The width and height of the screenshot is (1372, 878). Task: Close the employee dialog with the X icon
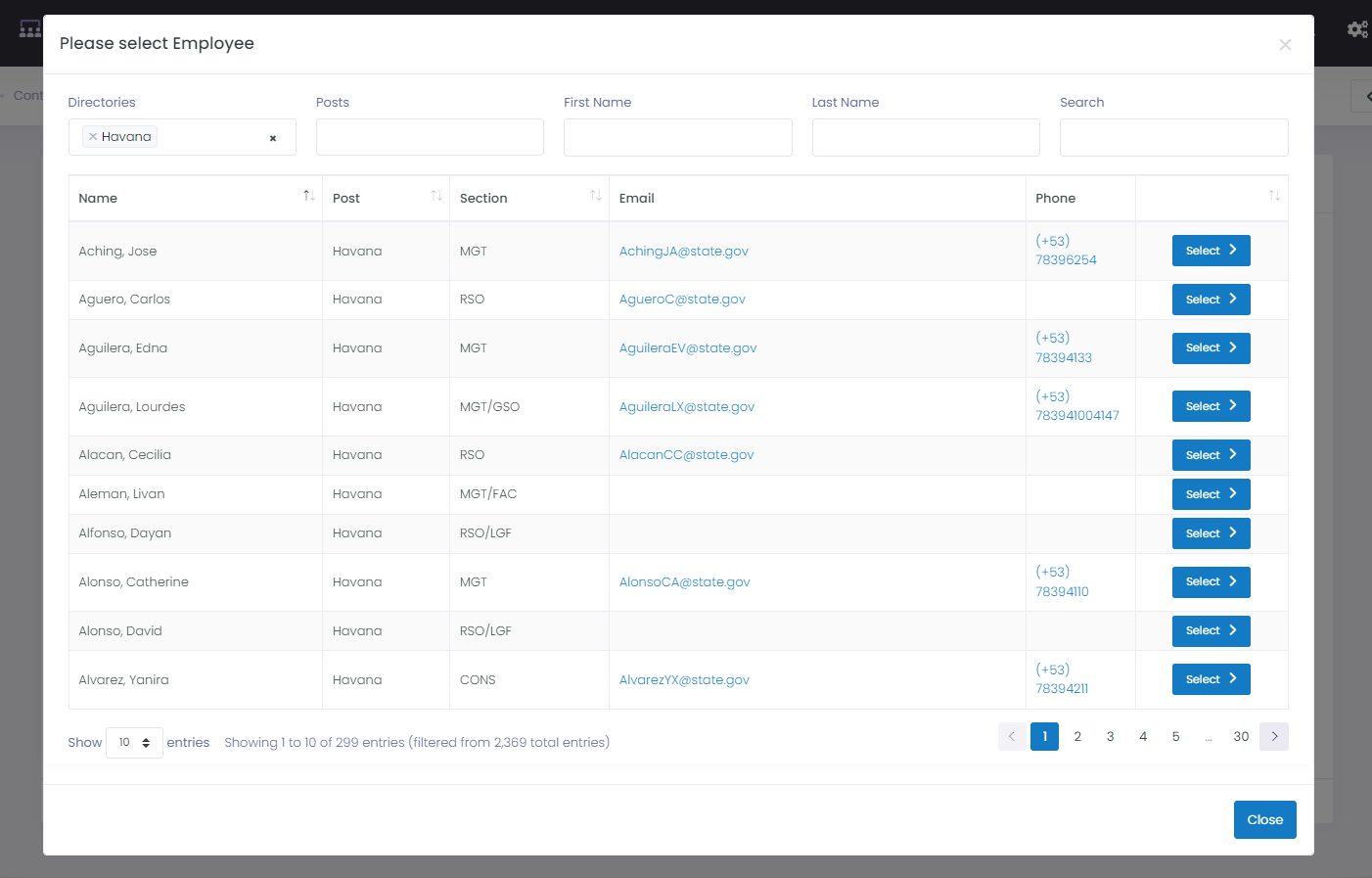tap(1285, 45)
